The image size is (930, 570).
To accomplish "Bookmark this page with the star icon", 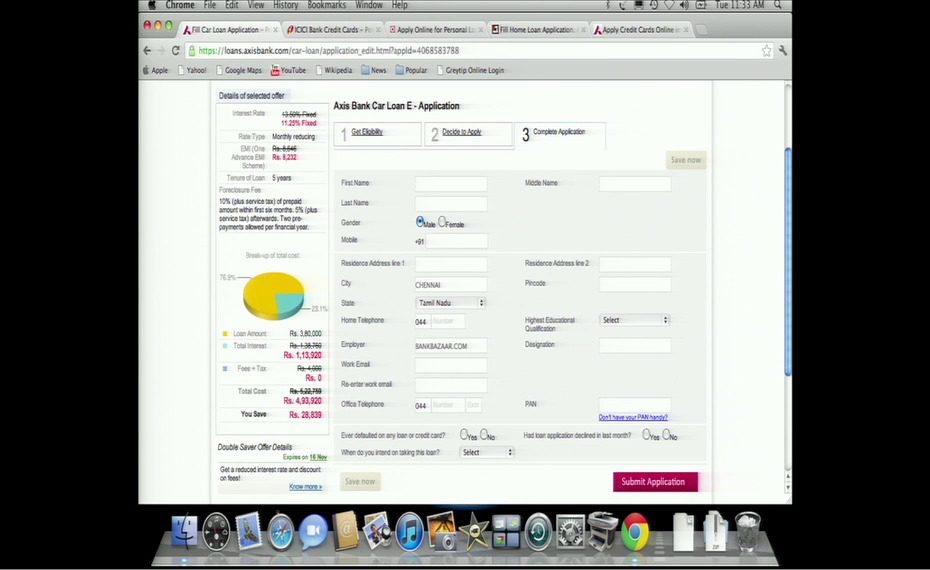I will point(766,50).
